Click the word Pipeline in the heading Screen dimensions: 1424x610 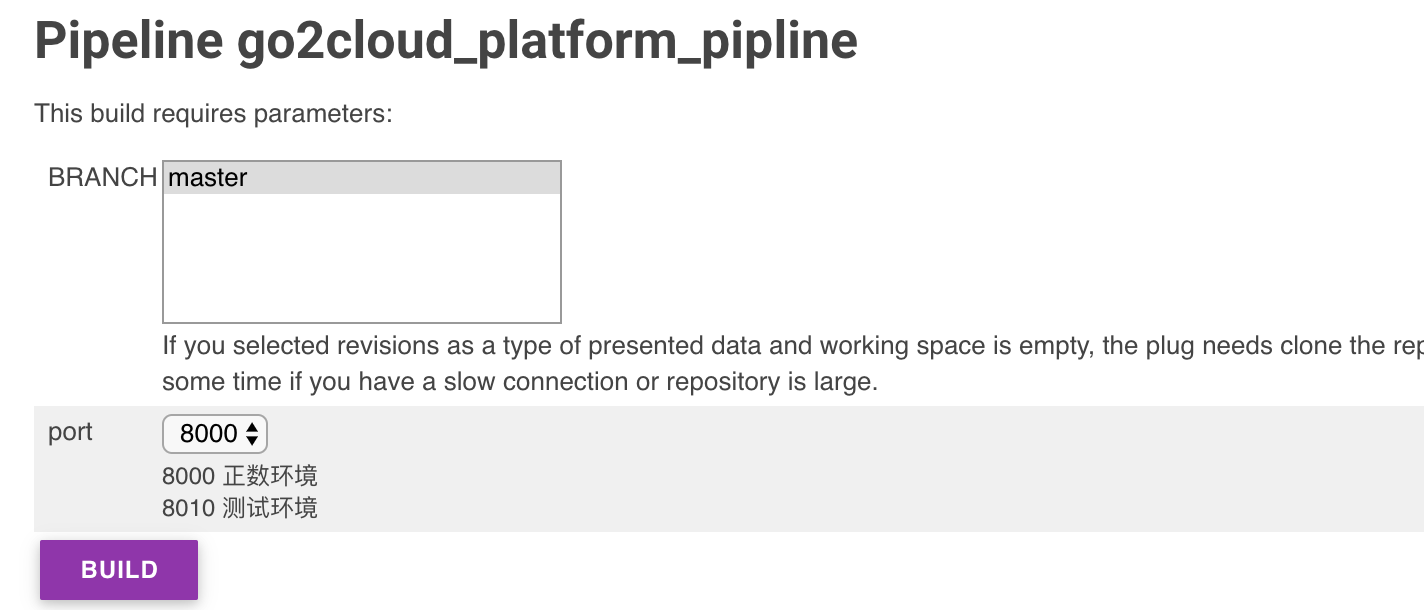pos(129,40)
